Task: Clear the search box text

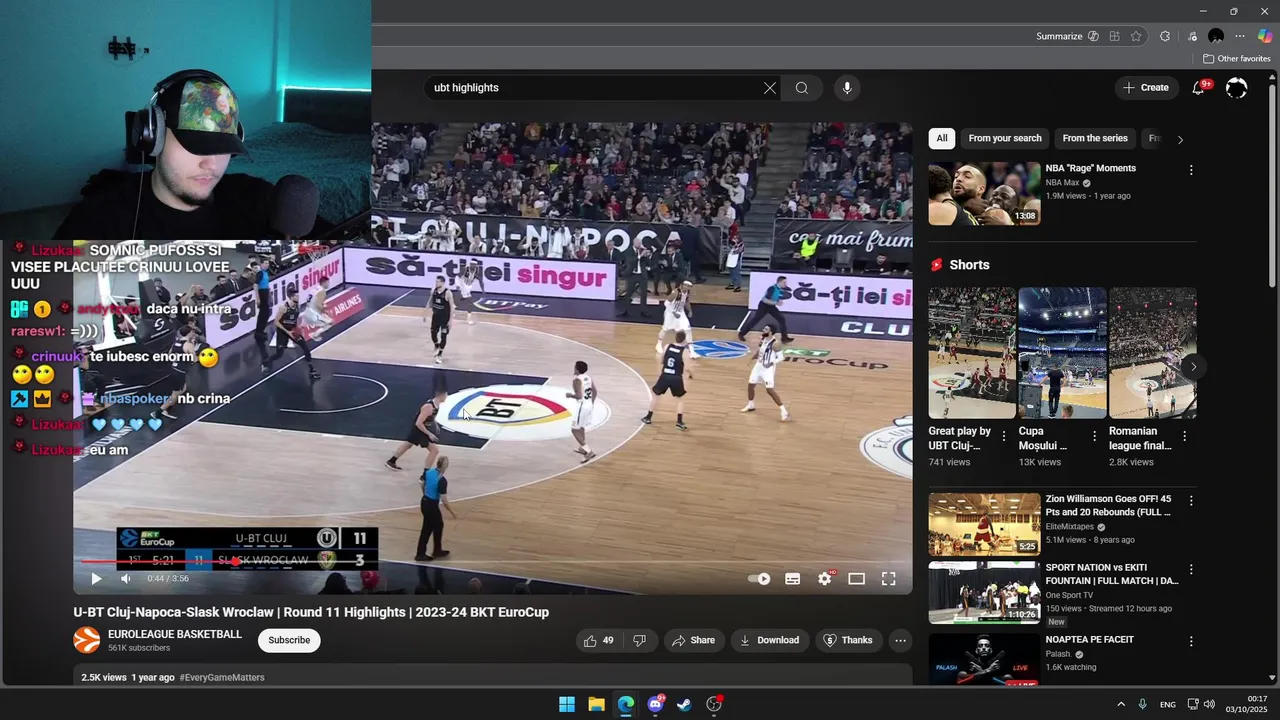Action: coord(769,88)
